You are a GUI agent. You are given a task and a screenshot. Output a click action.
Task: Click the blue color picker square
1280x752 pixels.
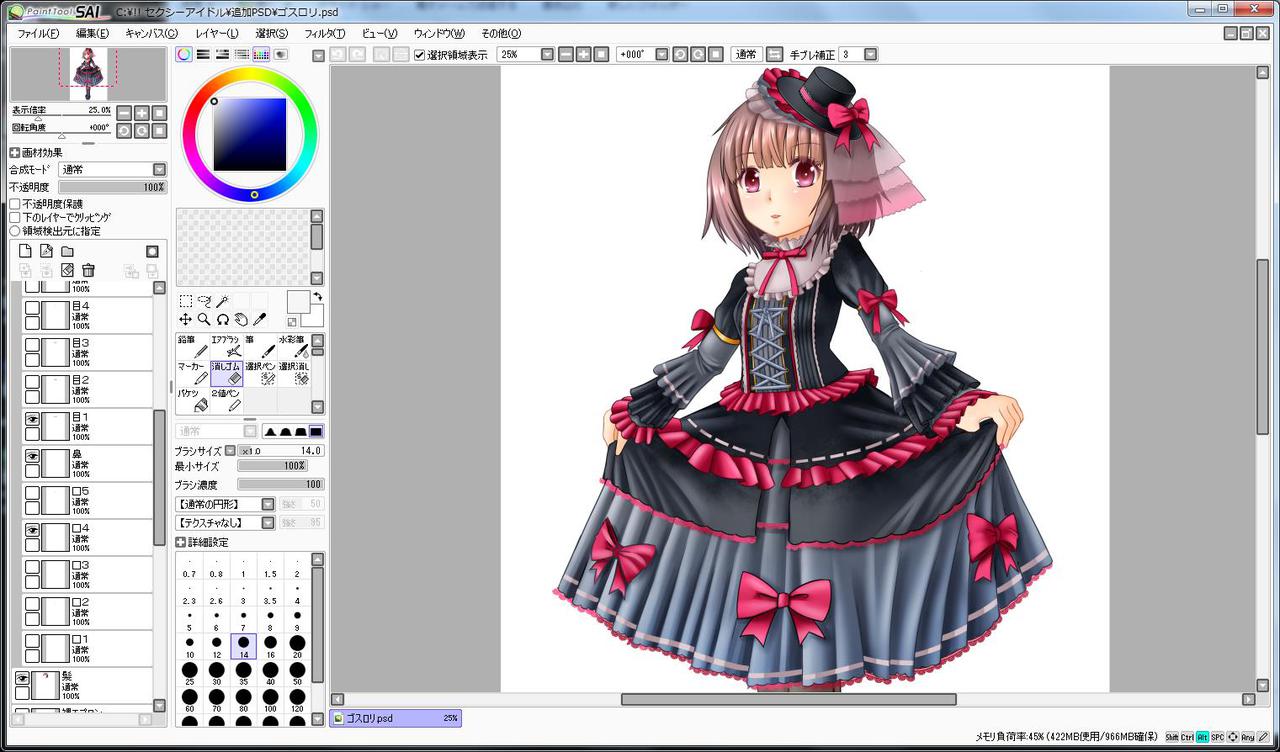[250, 134]
